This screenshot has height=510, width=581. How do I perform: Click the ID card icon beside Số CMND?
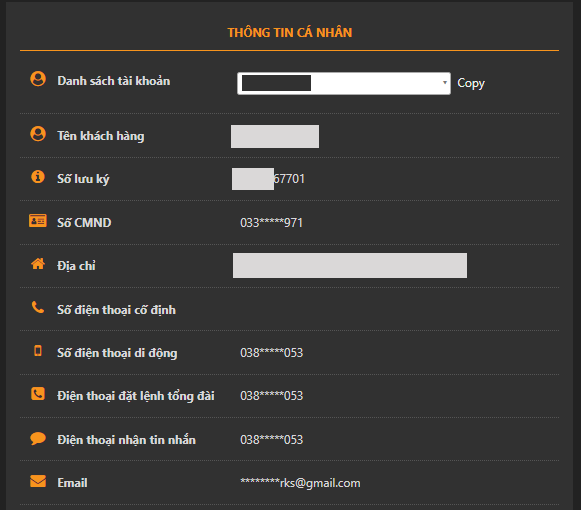pyautogui.click(x=38, y=221)
